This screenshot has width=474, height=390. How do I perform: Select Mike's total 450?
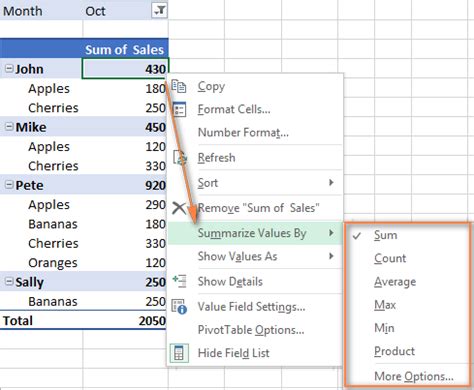click(155, 127)
